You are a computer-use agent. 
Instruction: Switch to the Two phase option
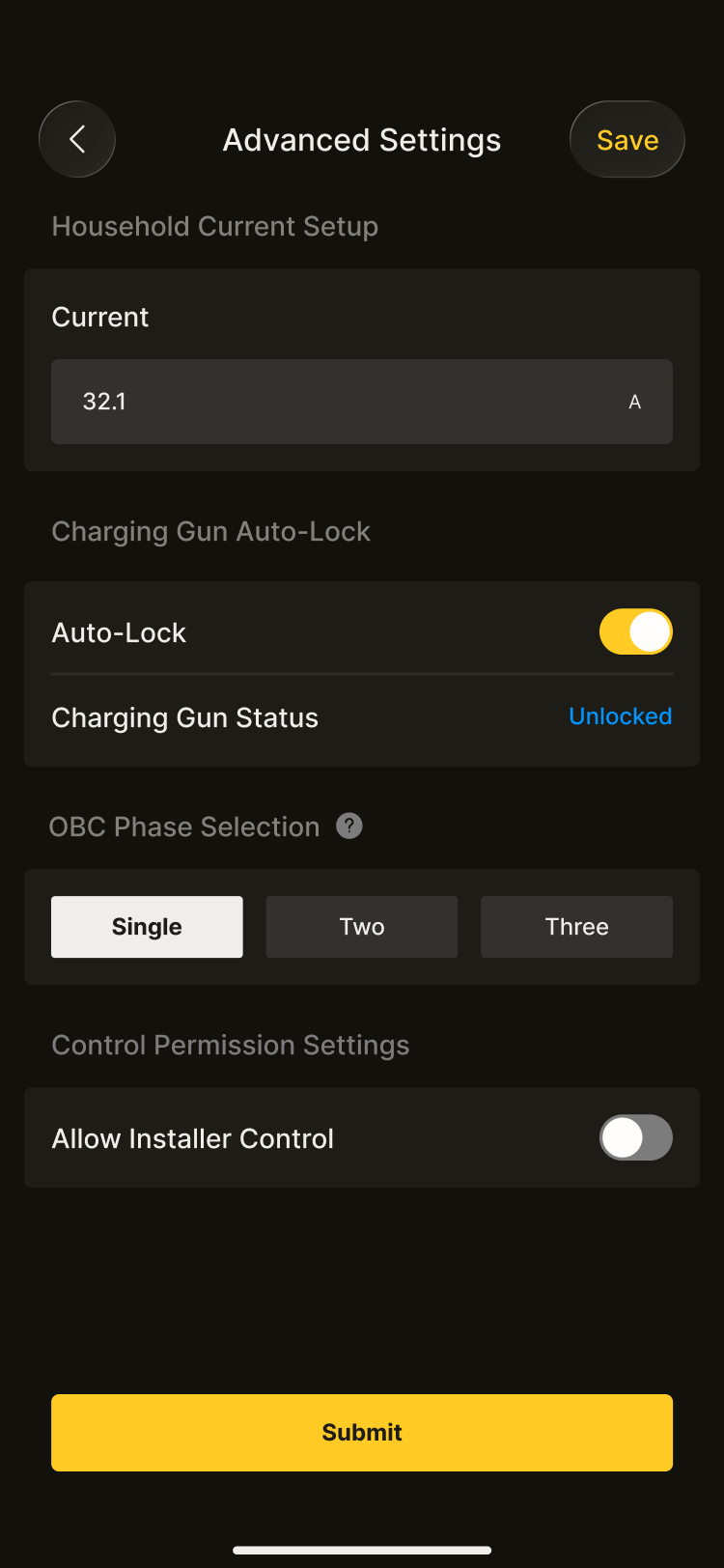(362, 927)
